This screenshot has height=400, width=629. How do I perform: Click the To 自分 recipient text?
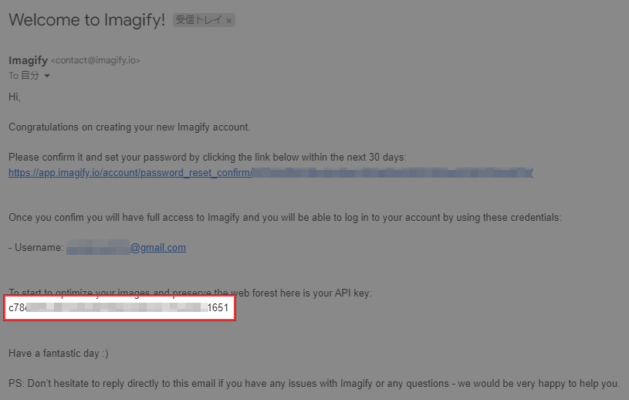24,75
